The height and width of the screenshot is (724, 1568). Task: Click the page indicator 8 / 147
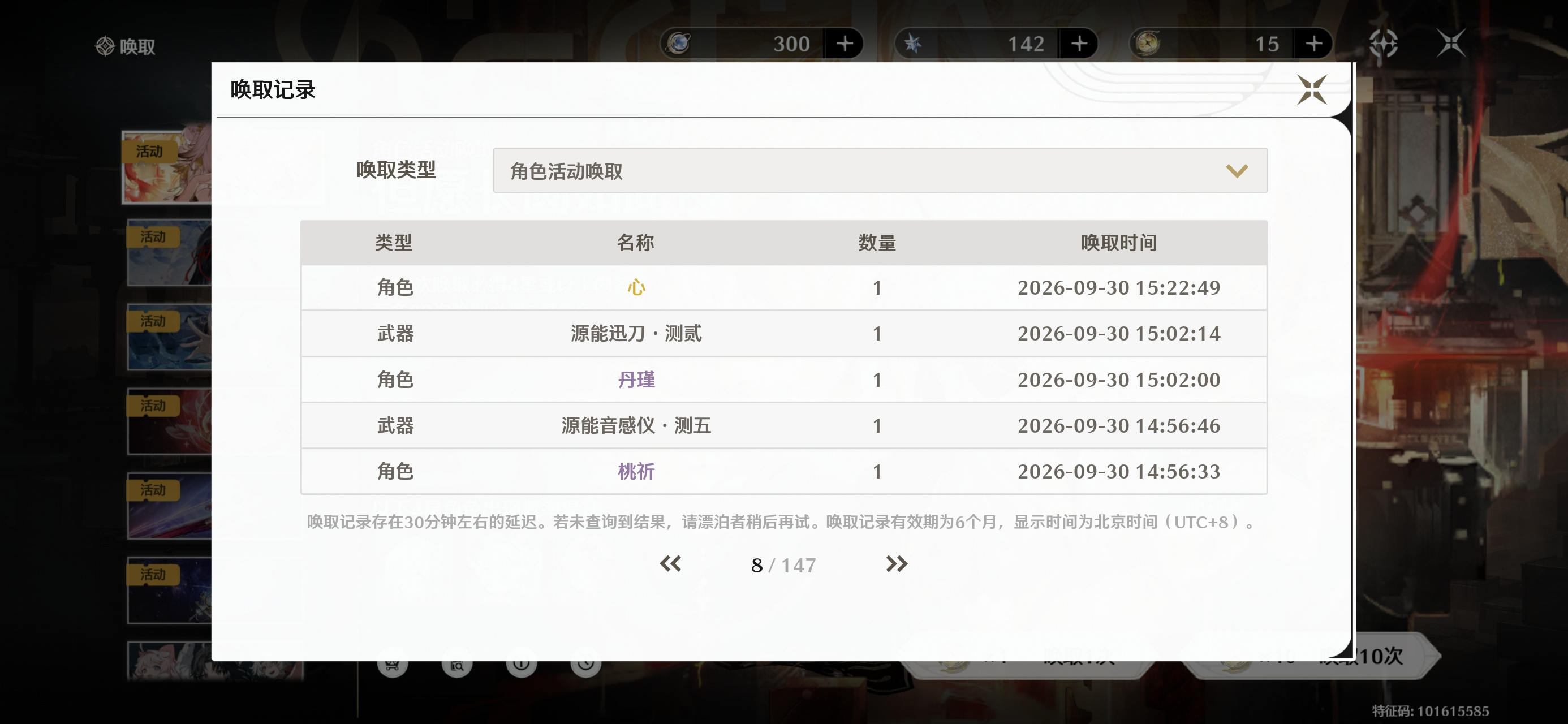(x=783, y=565)
